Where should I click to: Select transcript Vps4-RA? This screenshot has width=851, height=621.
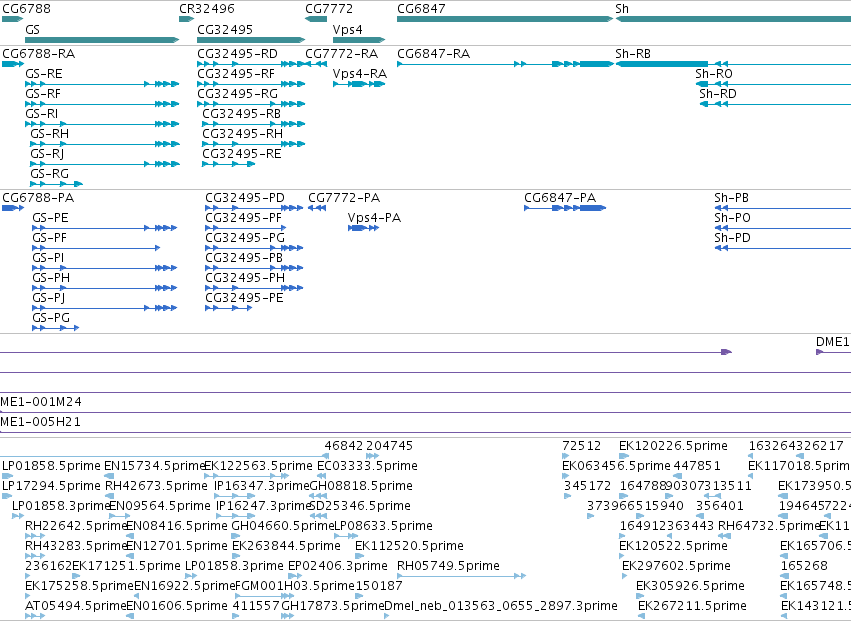click(x=360, y=74)
